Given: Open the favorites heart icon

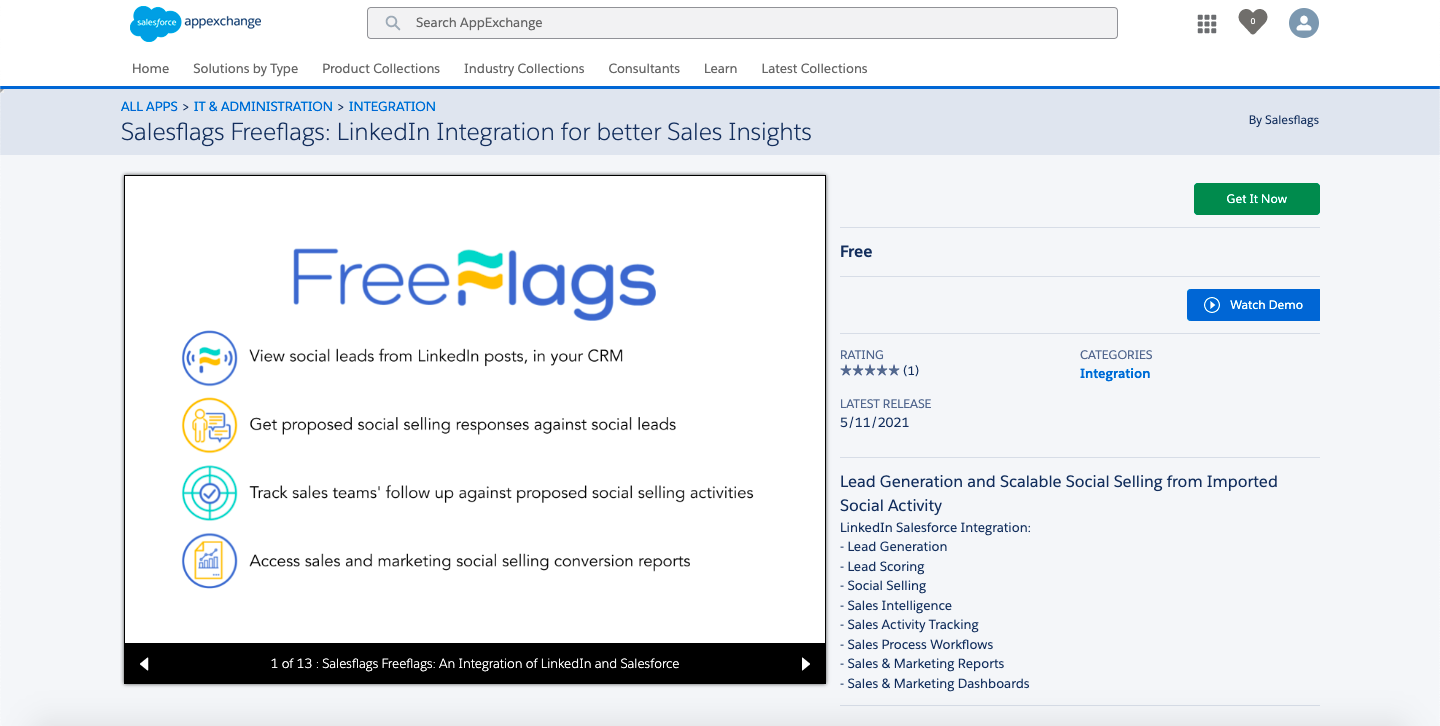Looking at the screenshot, I should coord(1252,21).
